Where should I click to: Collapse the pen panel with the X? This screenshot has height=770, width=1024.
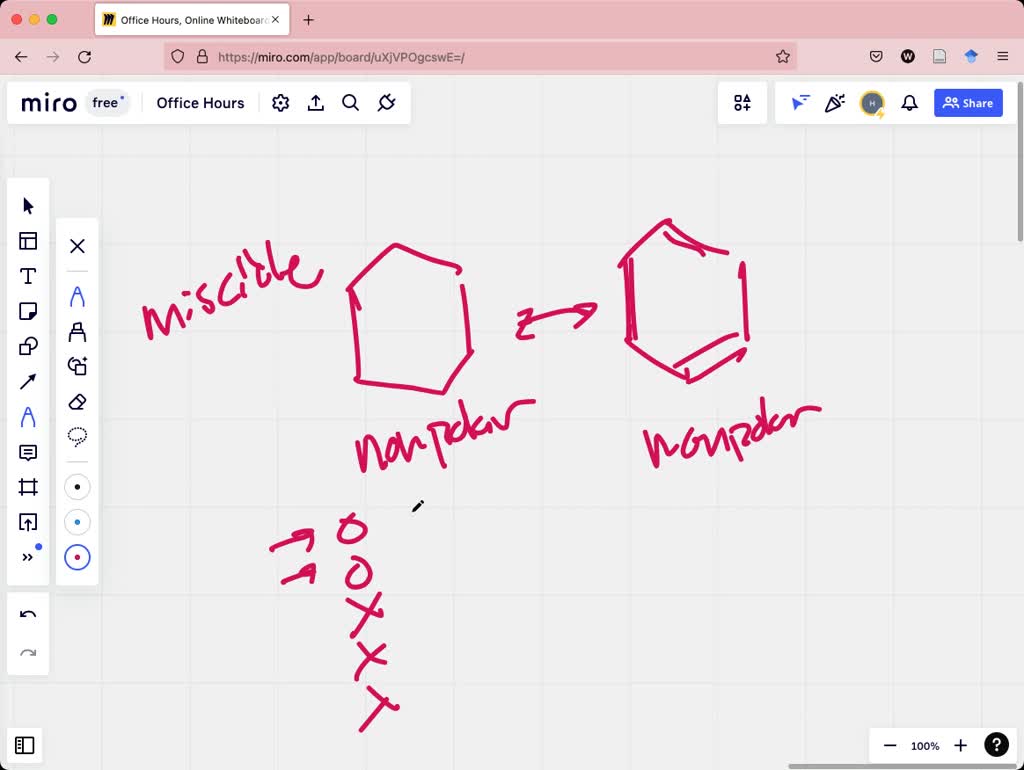(77, 246)
